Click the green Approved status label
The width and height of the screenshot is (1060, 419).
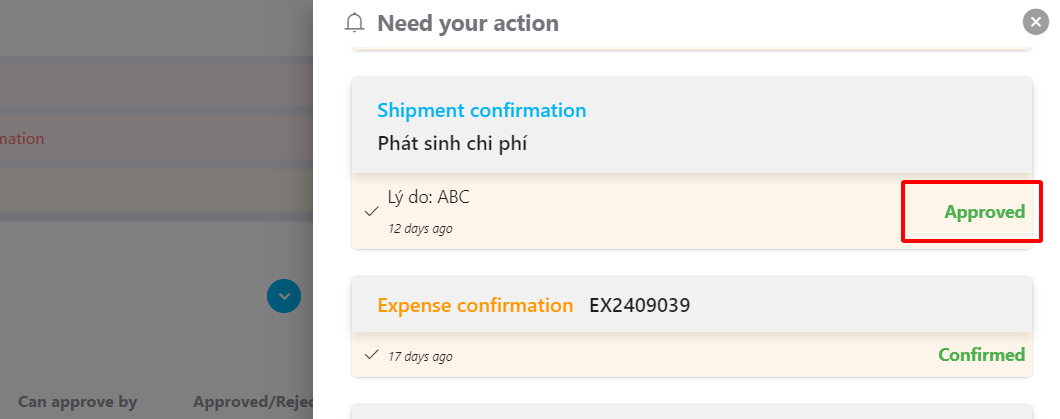click(984, 212)
